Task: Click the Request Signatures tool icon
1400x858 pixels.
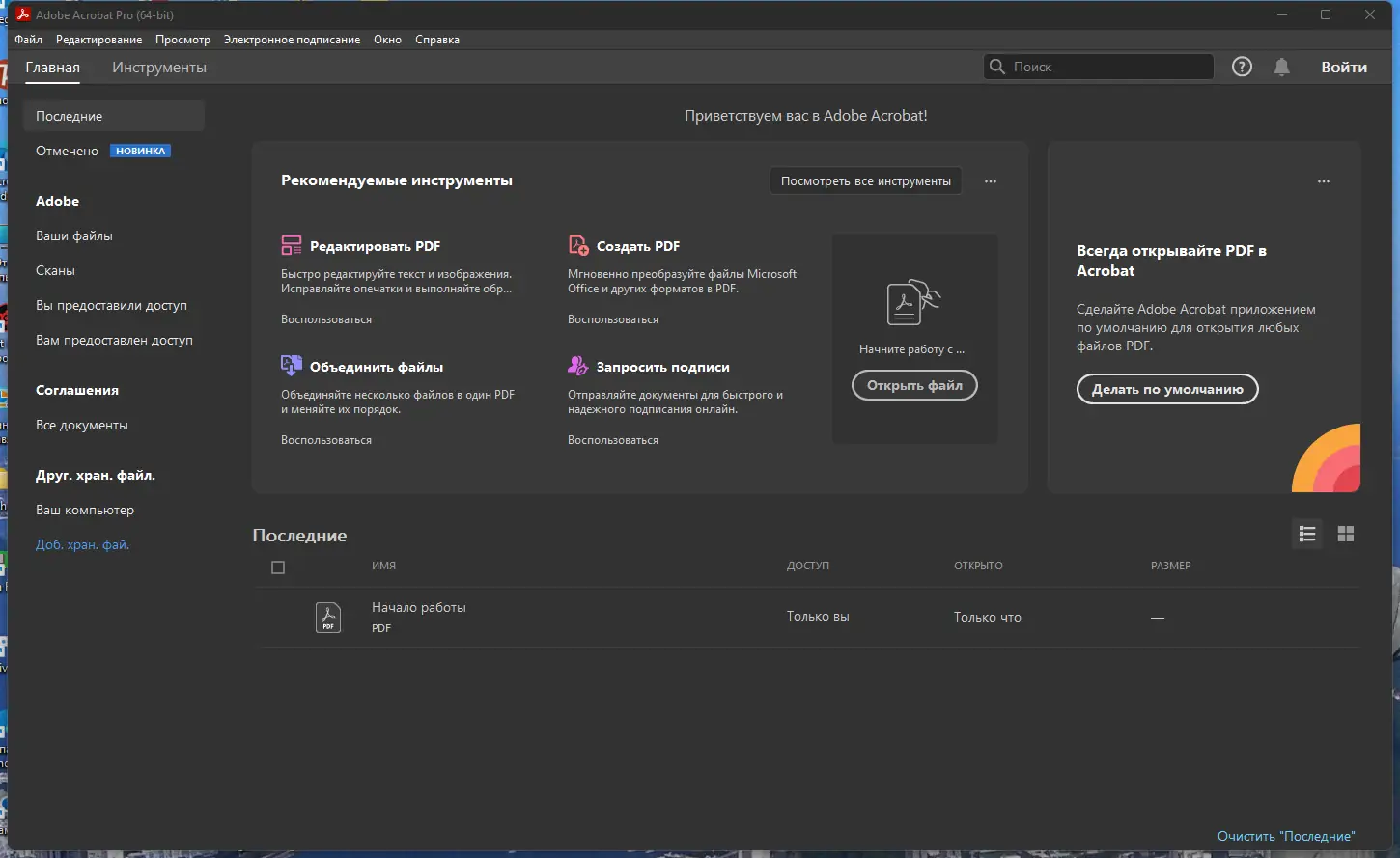Action: (x=578, y=366)
